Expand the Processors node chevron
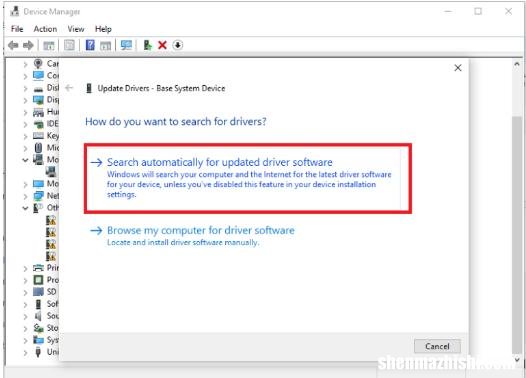 point(25,280)
